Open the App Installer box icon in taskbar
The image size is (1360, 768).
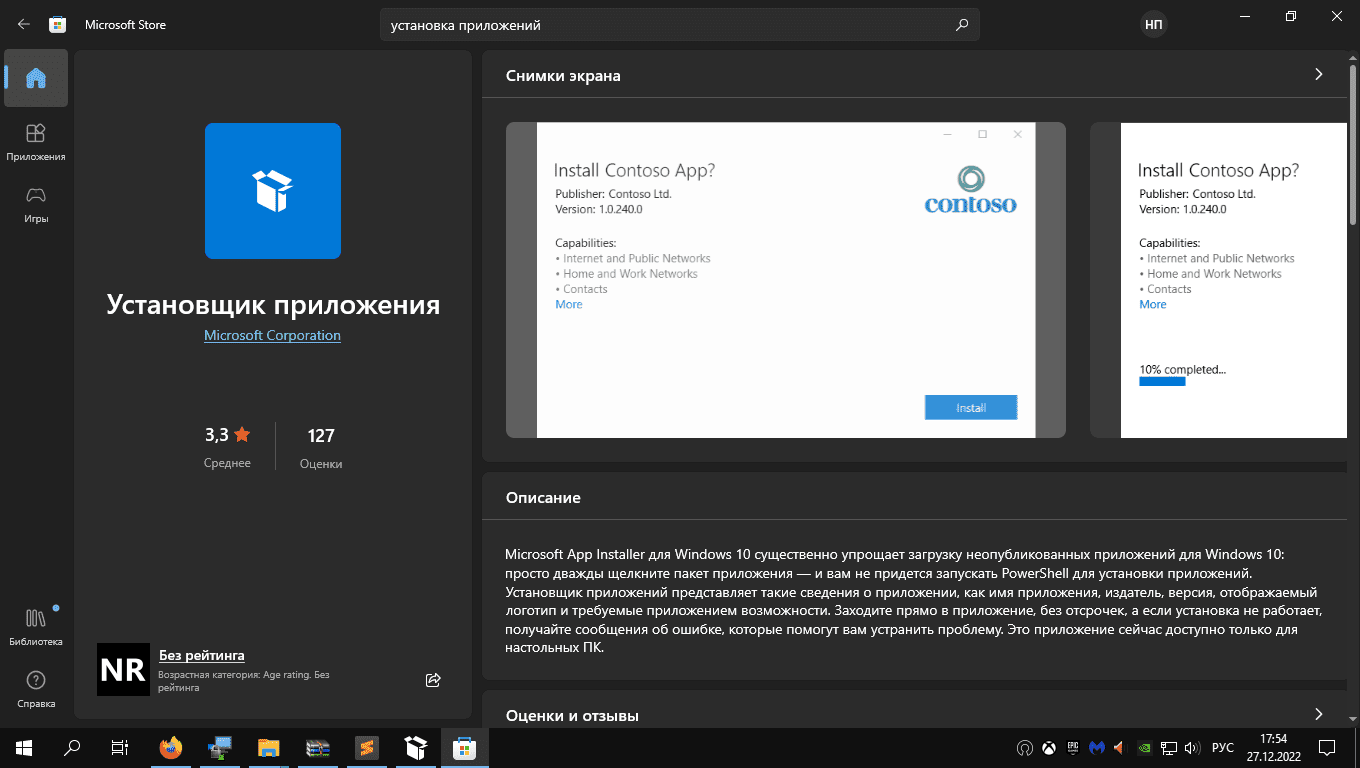(x=416, y=747)
